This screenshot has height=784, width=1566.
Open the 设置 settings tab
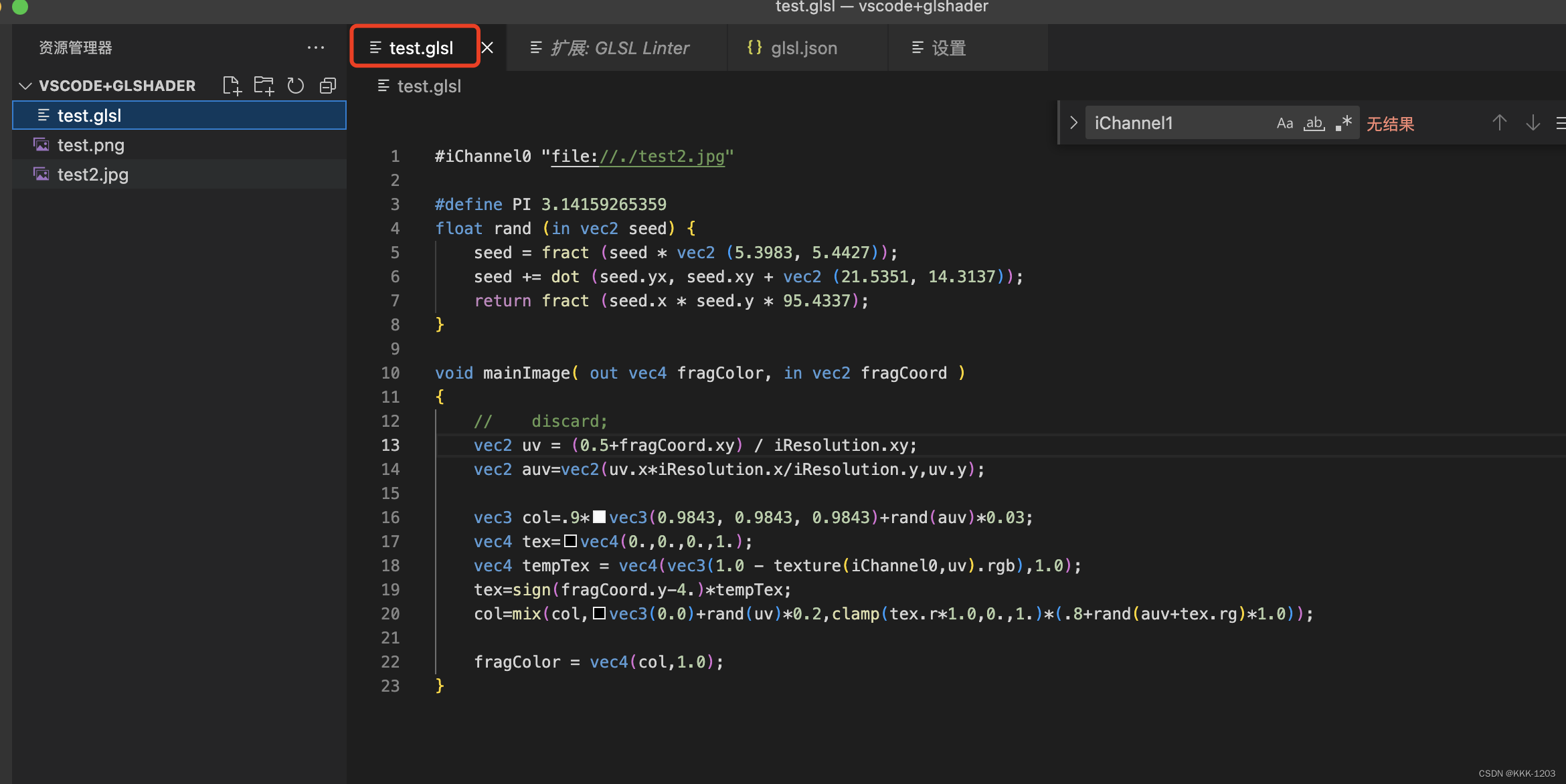948,48
